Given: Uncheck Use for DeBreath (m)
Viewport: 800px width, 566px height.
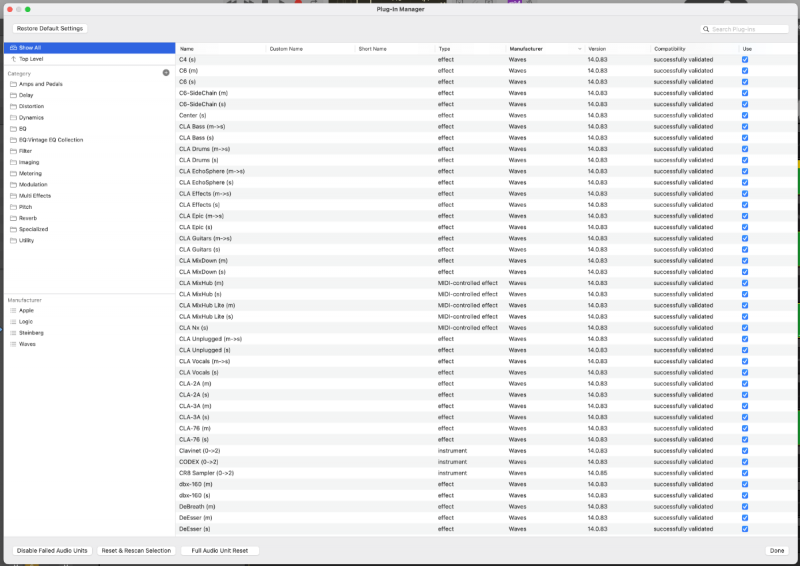Looking at the screenshot, I should click(745, 507).
